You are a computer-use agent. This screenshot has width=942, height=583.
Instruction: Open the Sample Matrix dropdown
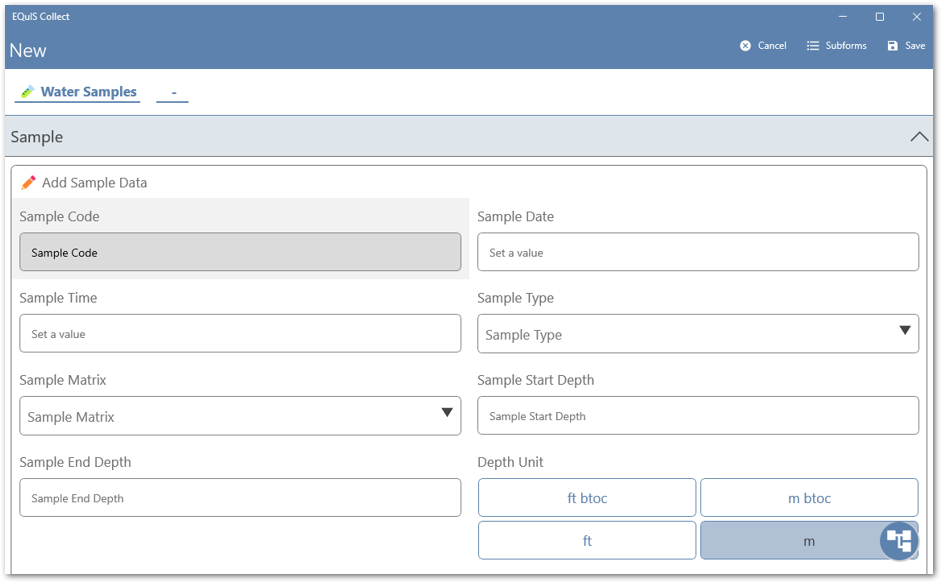(447, 415)
